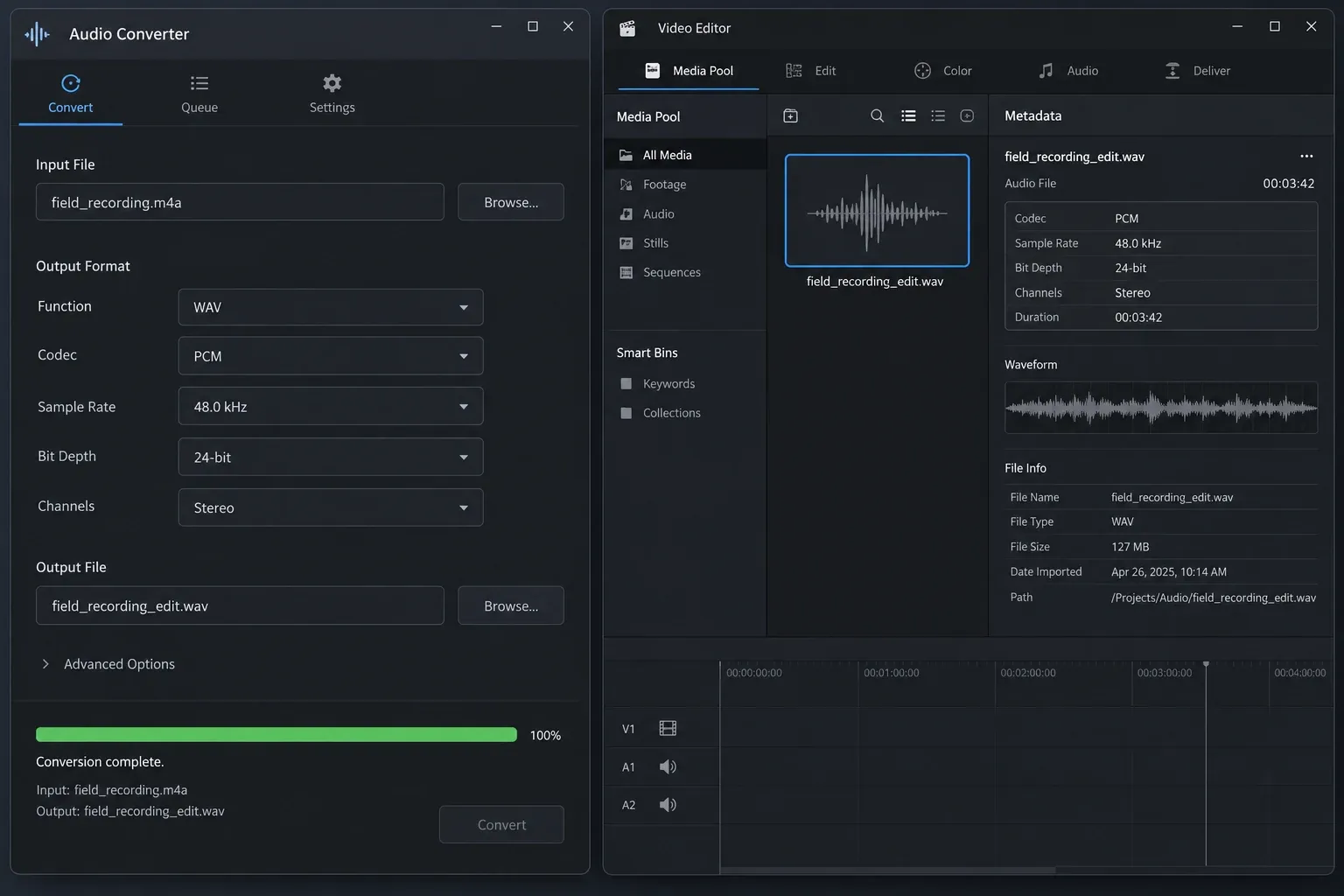Open the Channels dropdown showing Stereo
The image size is (1344, 896).
coord(331,507)
